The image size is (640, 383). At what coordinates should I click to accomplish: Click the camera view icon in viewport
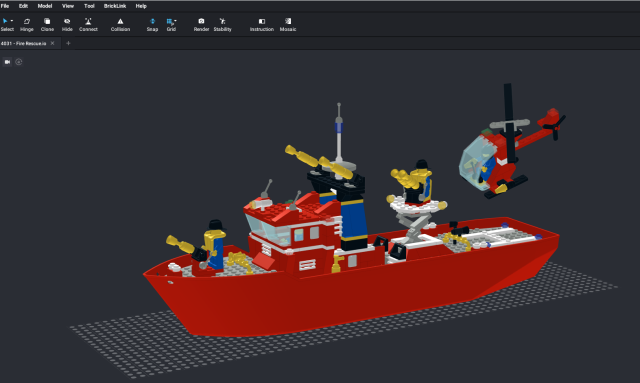click(x=7, y=62)
